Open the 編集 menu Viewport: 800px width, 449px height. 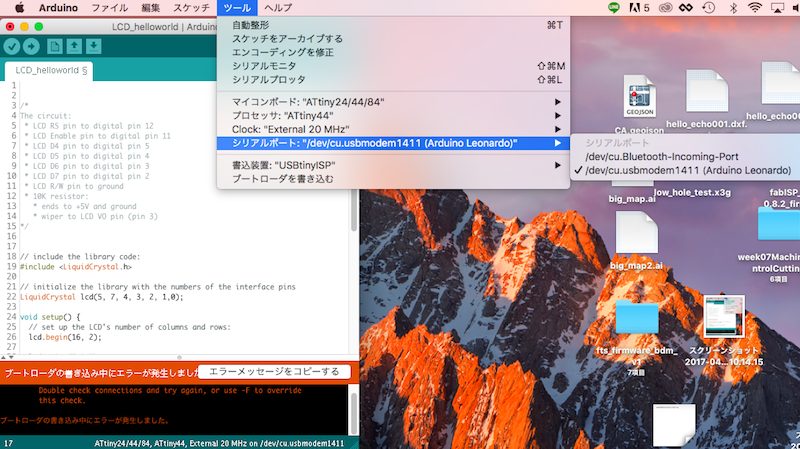click(151, 8)
